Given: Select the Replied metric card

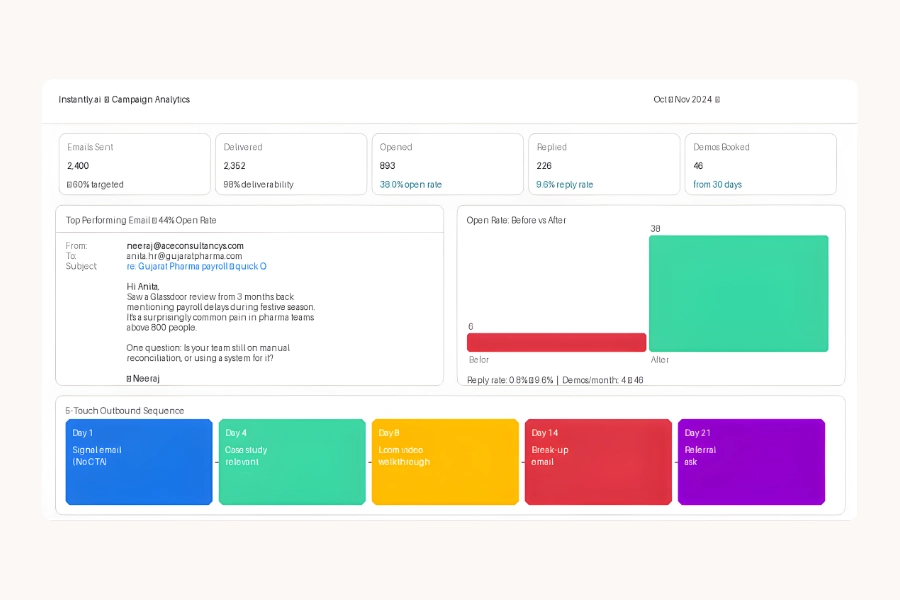Looking at the screenshot, I should tap(604, 164).
